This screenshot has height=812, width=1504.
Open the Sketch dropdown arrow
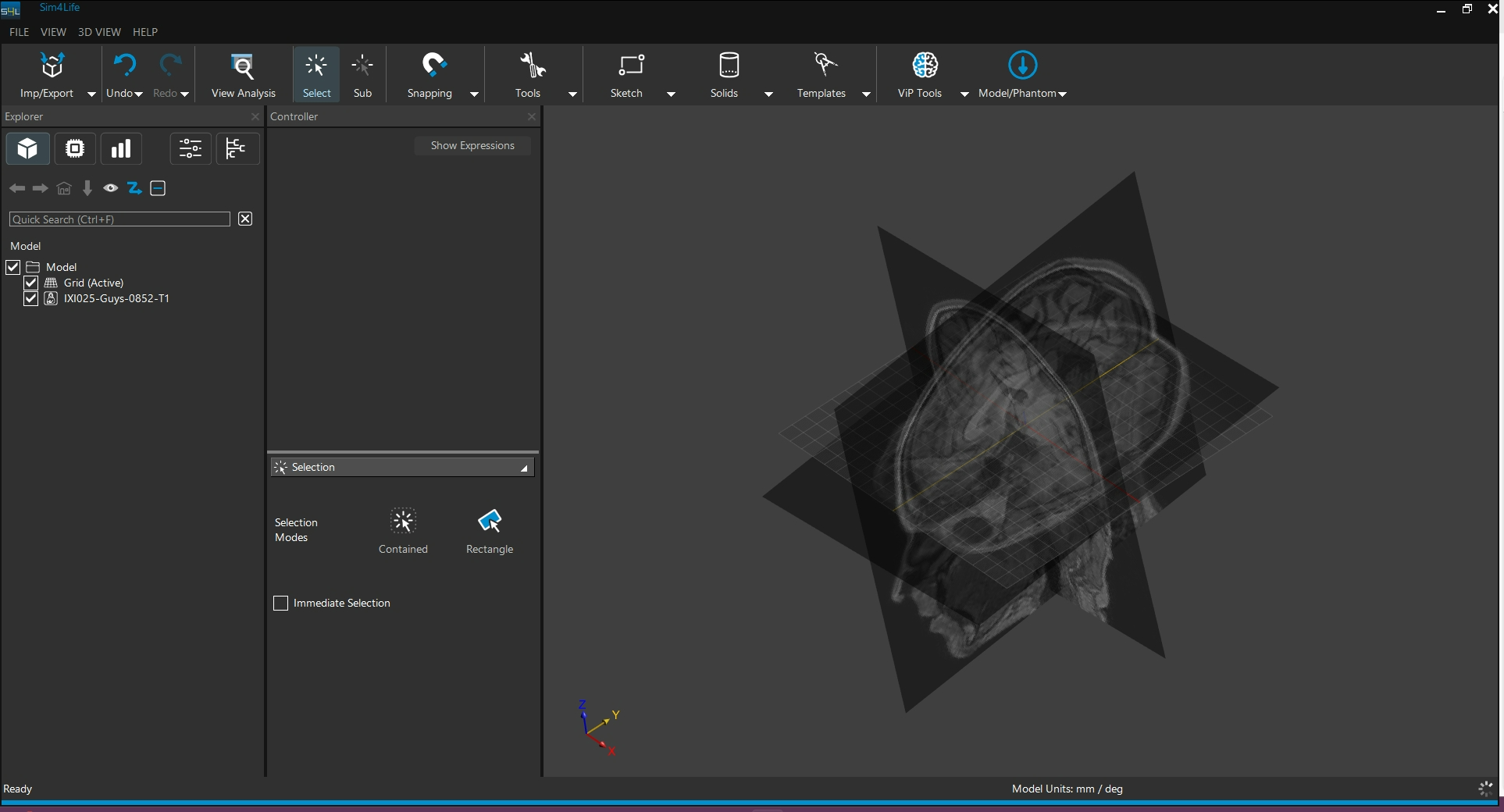[x=671, y=94]
